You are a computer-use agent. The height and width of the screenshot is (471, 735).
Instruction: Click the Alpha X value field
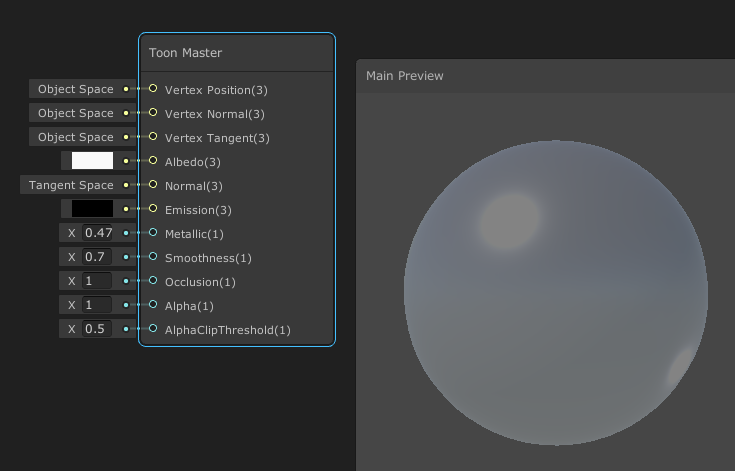98,305
